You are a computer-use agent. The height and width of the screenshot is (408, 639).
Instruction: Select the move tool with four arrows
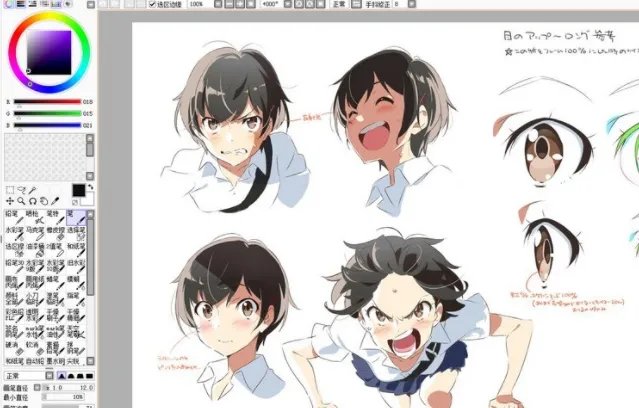tap(8, 200)
